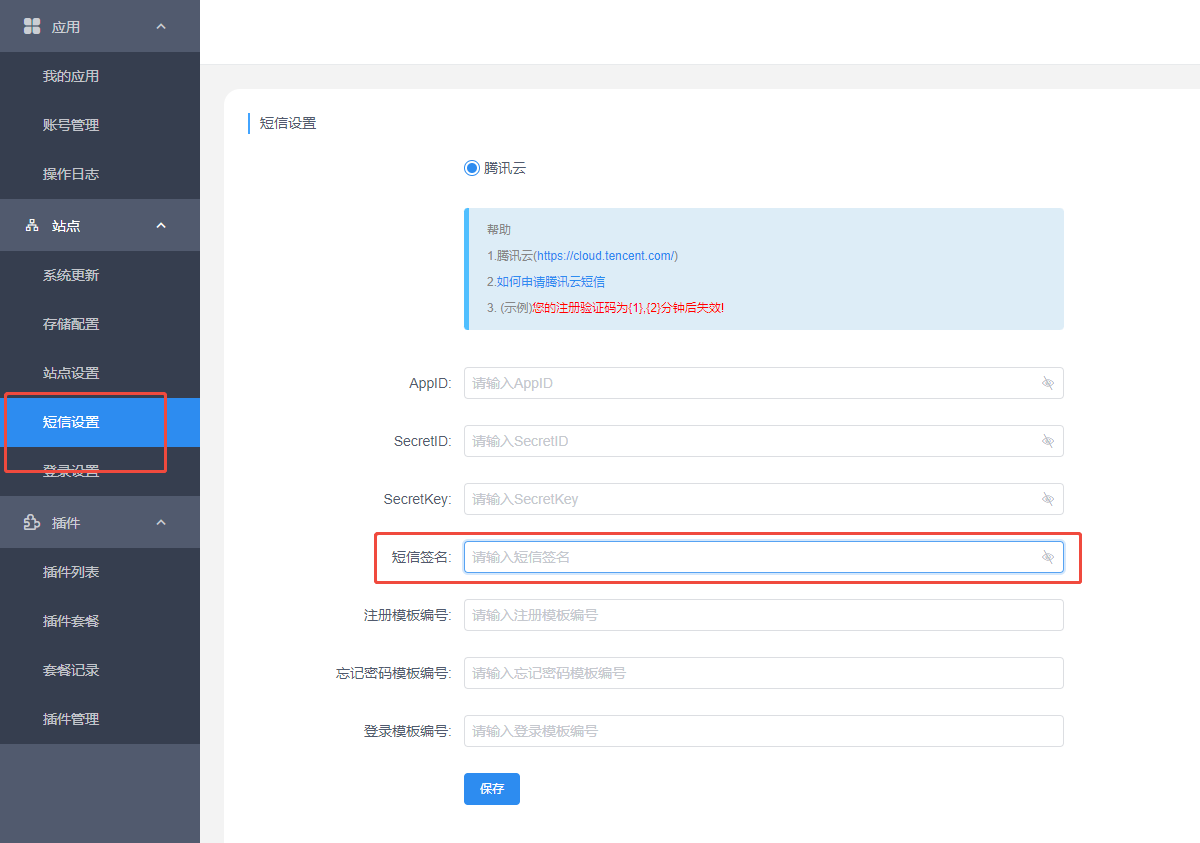Screen dimensions: 1200x843
Task: Collapse the 站点 section chevron
Action: click(161, 226)
